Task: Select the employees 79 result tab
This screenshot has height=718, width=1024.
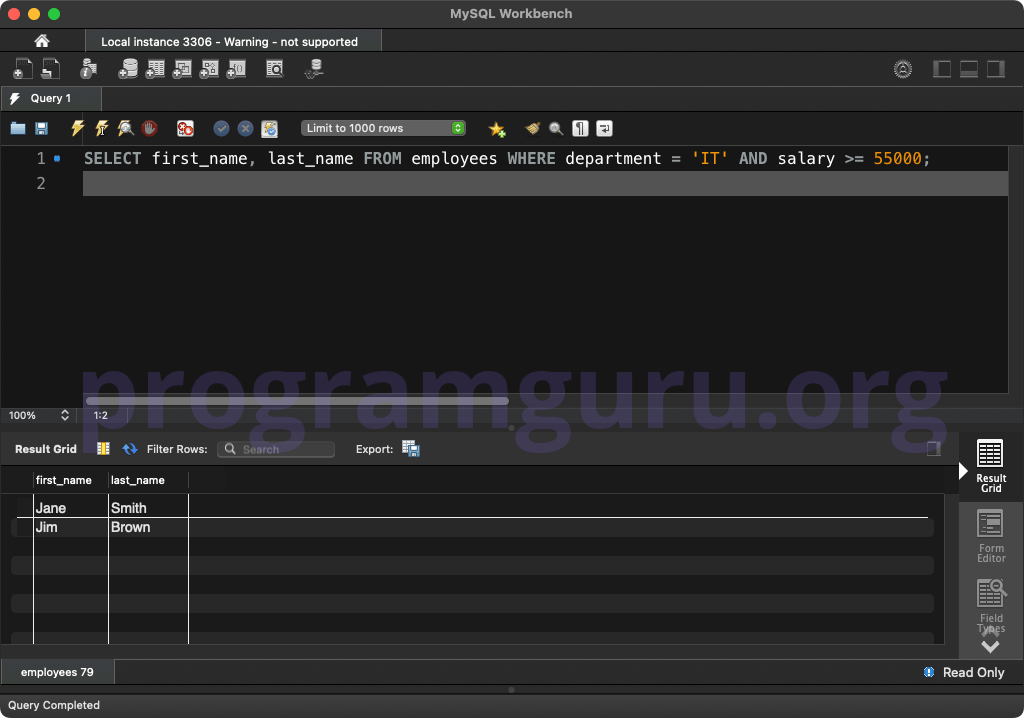Action: [x=57, y=672]
